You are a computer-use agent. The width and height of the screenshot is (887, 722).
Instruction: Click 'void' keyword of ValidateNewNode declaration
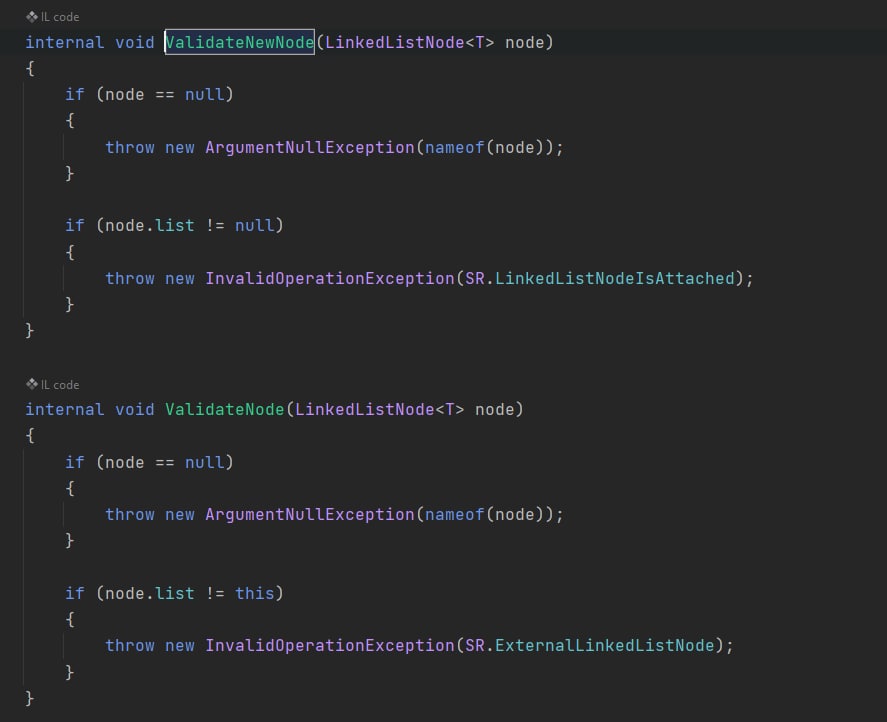coord(135,42)
